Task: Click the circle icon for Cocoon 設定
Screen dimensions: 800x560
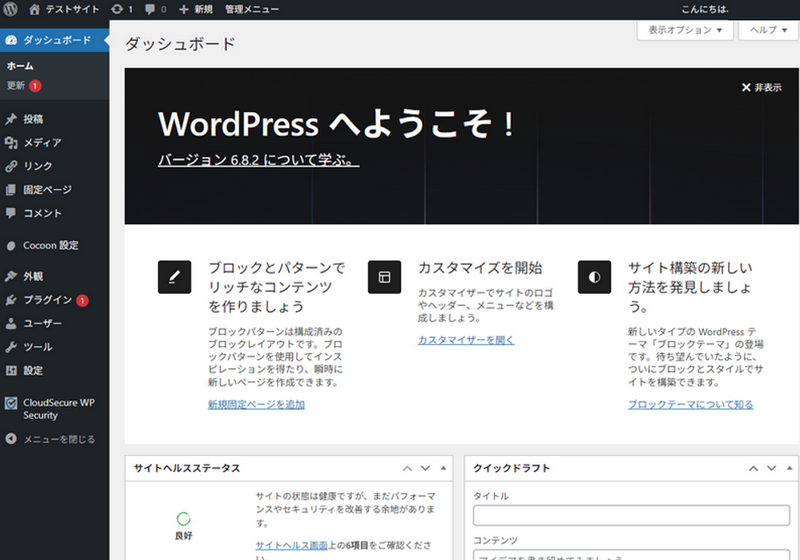Action: 11,246
